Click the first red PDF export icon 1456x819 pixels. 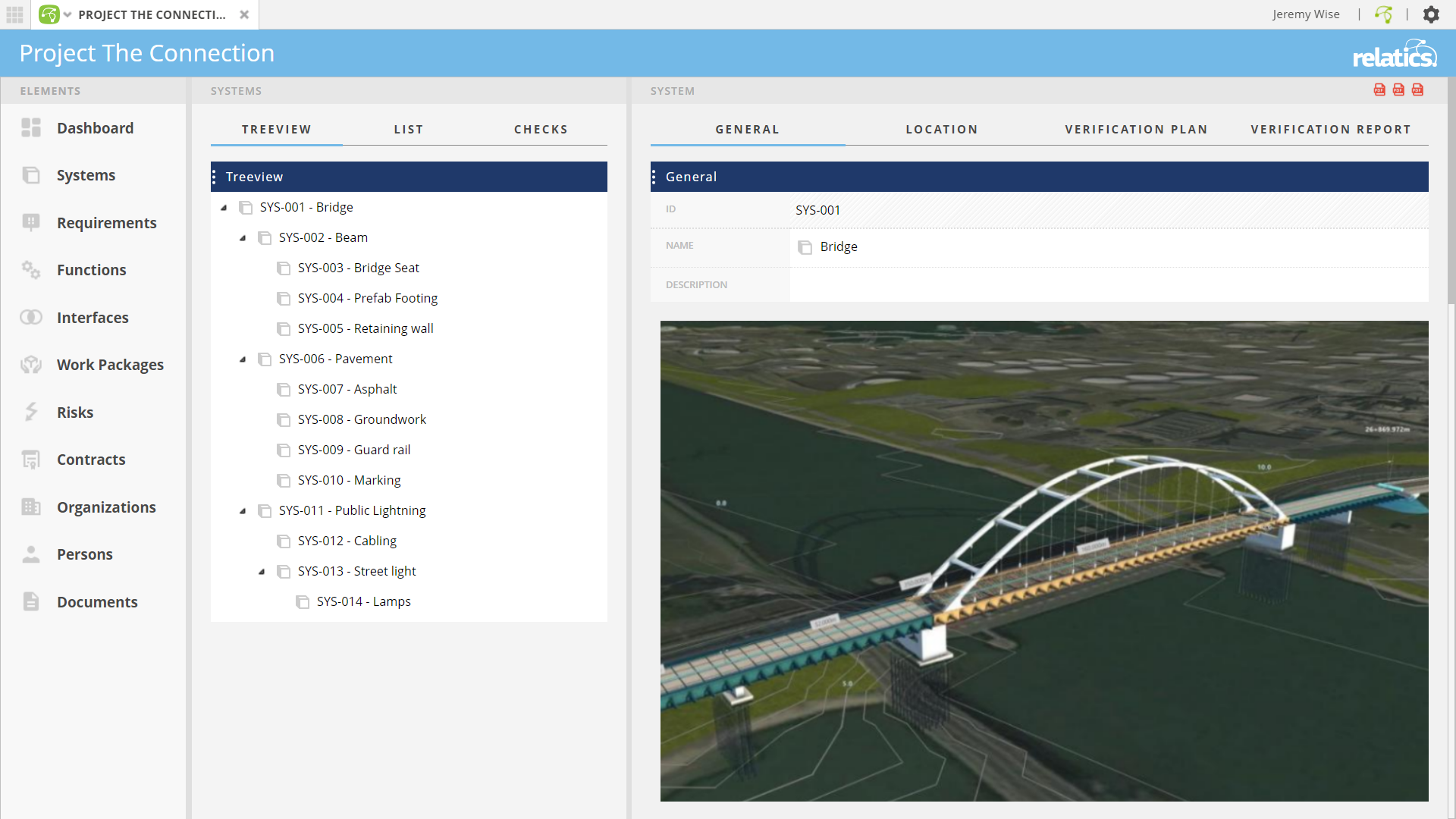pos(1379,90)
